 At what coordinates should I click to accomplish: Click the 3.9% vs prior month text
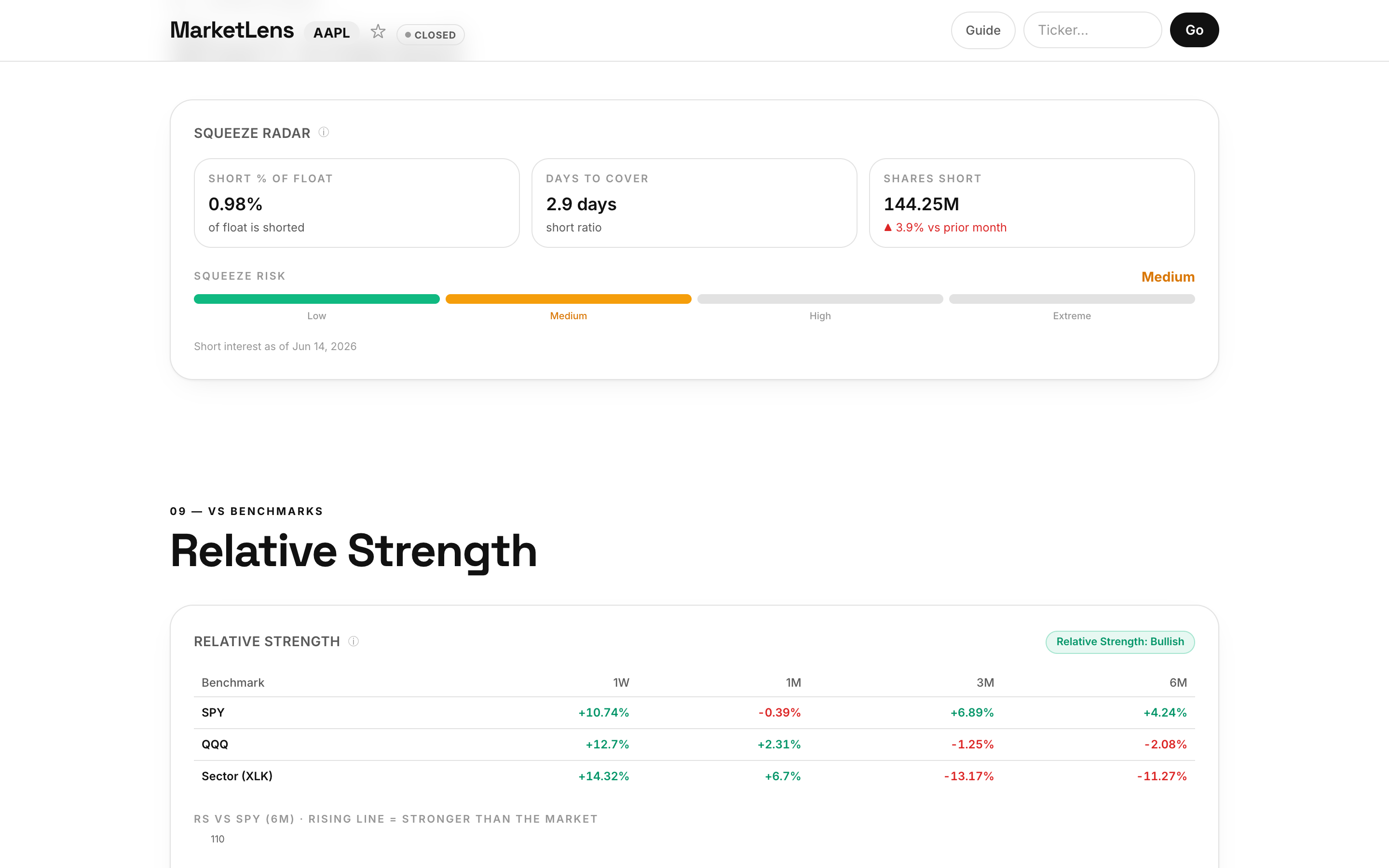coord(951,227)
